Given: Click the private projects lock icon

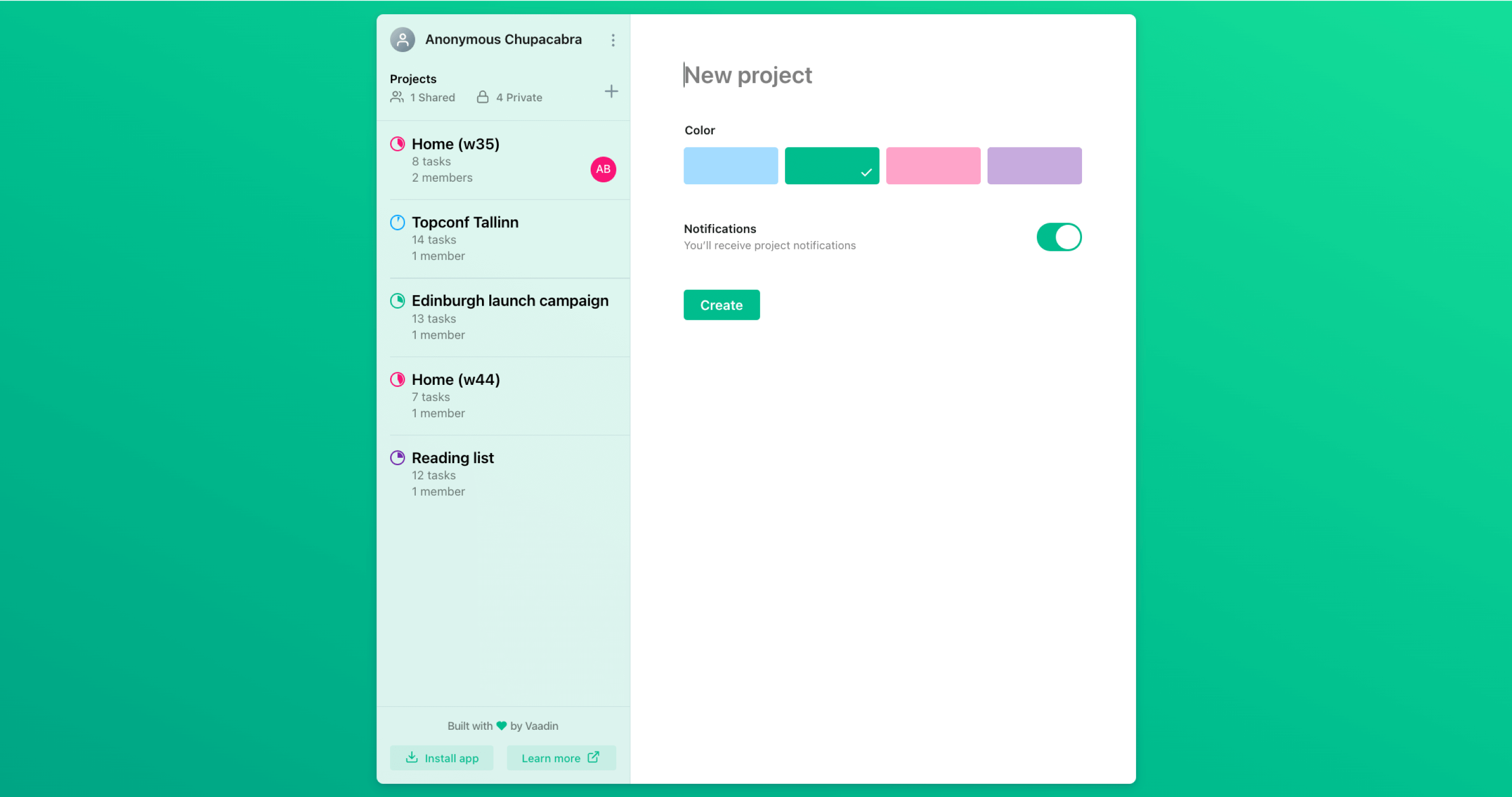Looking at the screenshot, I should pyautogui.click(x=482, y=97).
